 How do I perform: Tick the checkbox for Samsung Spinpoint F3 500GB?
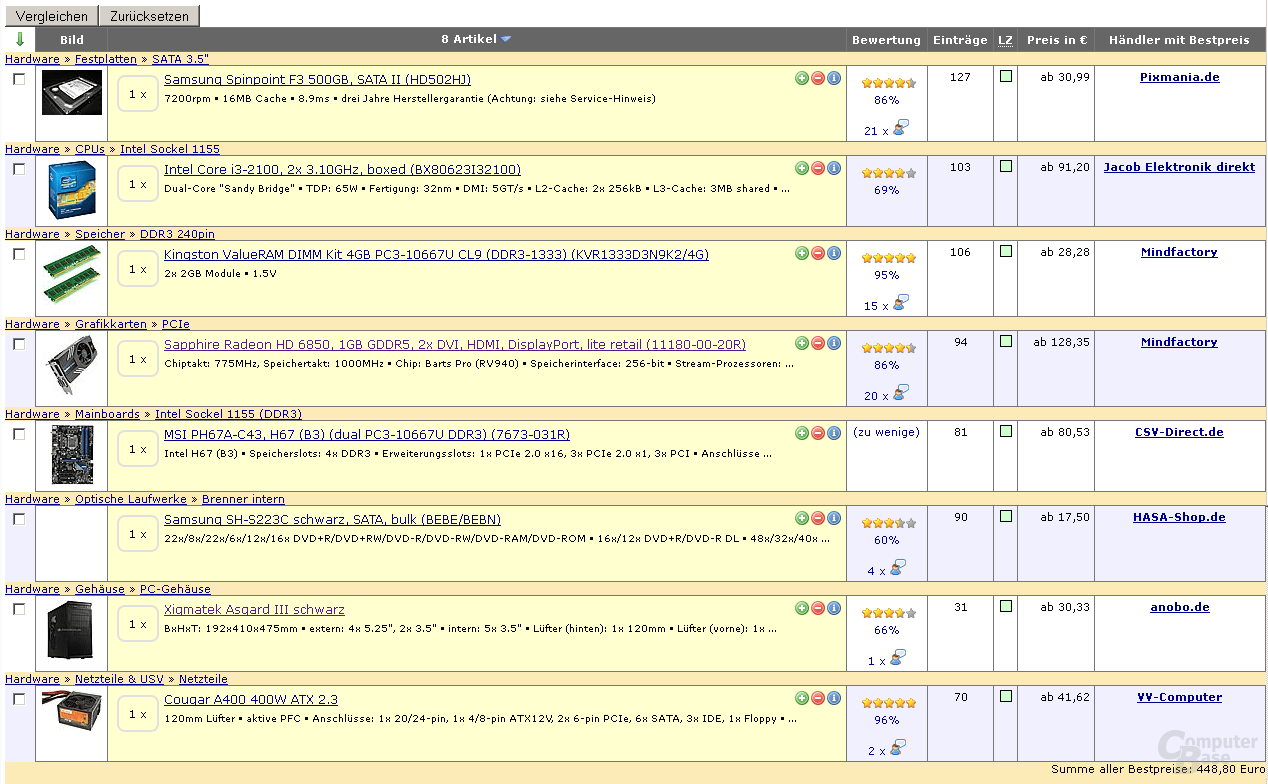pyautogui.click(x=19, y=79)
